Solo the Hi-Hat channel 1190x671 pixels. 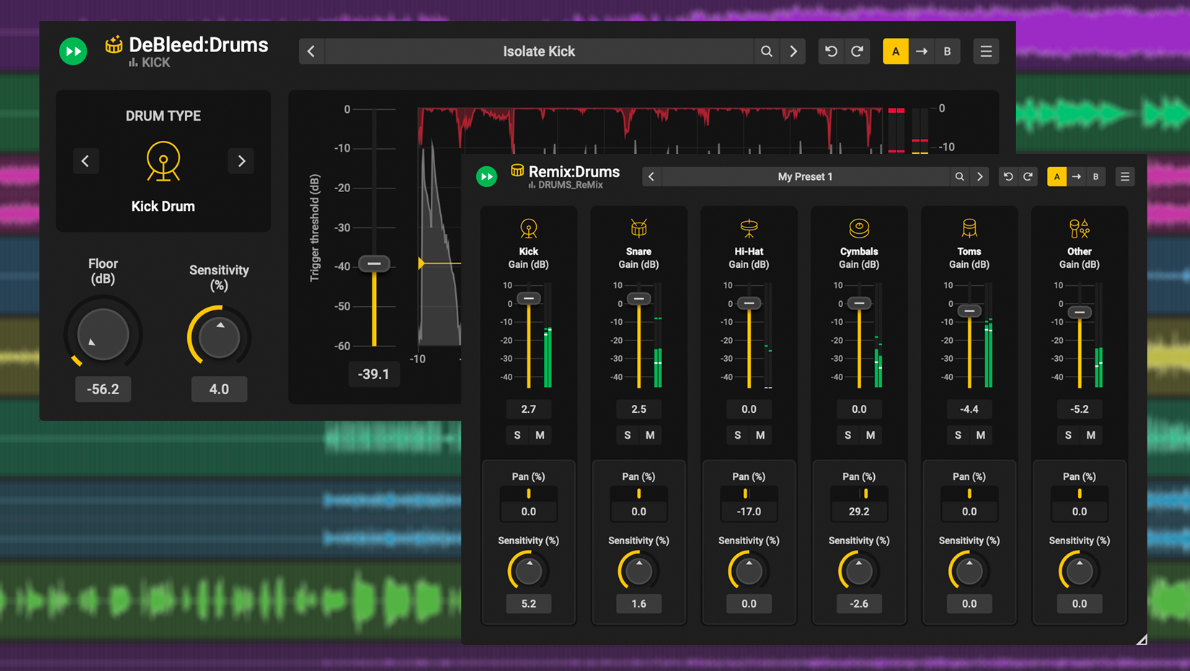point(738,435)
